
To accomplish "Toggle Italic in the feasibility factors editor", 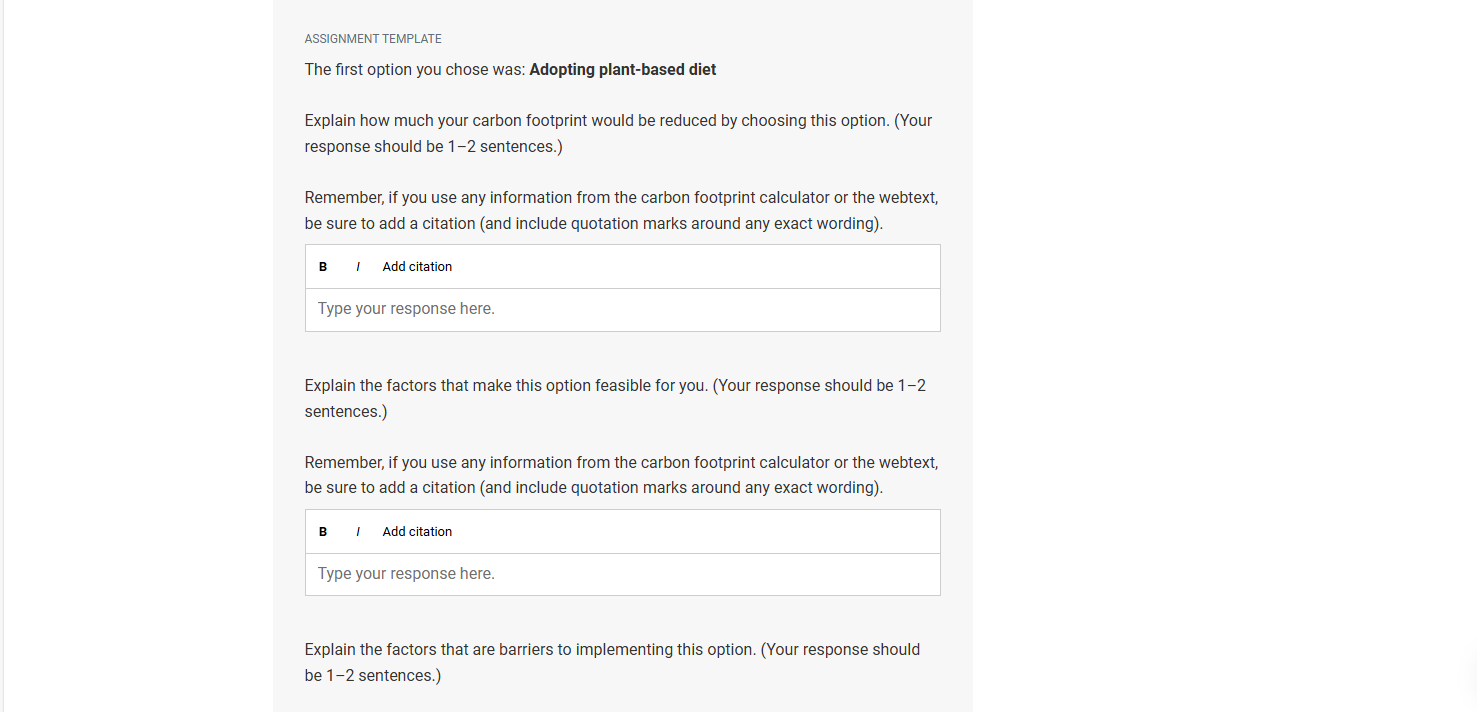I will pos(358,532).
